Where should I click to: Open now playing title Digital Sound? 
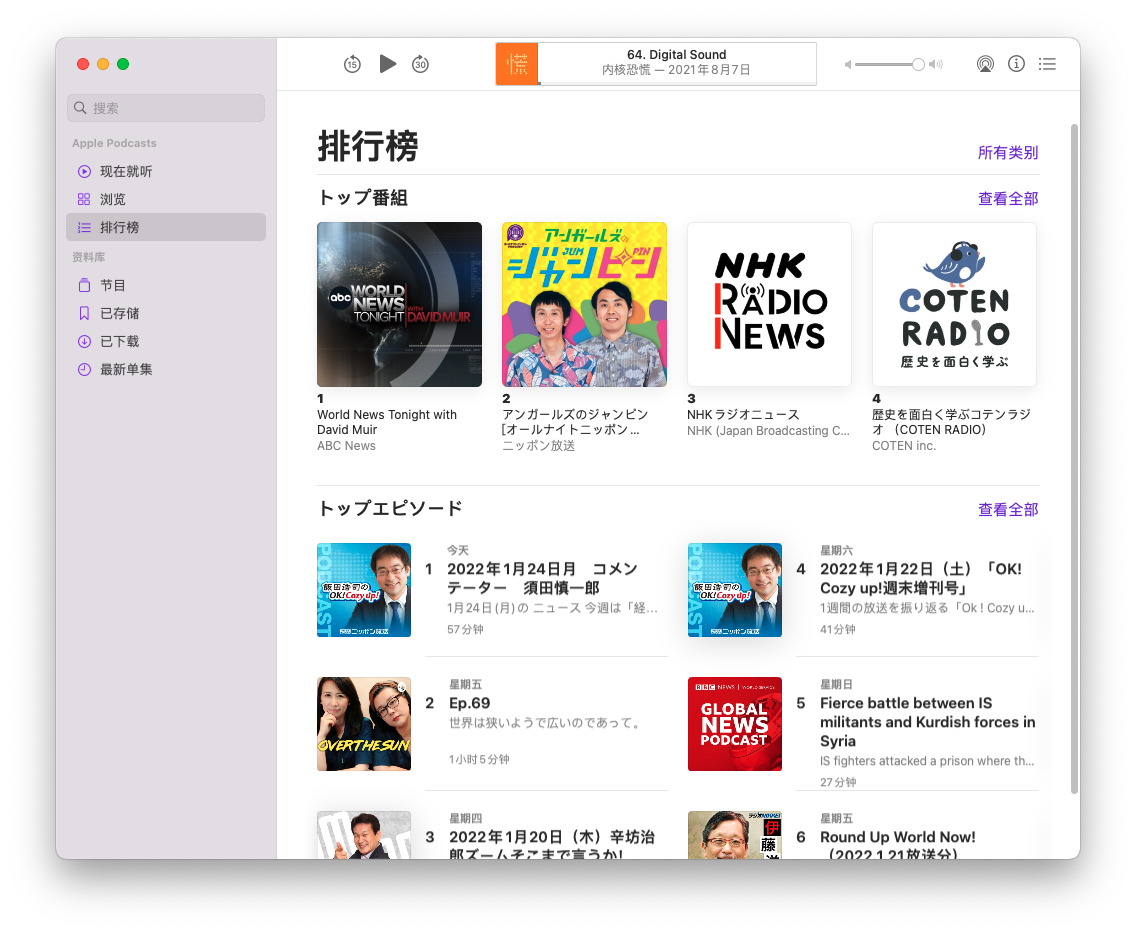tap(677, 54)
